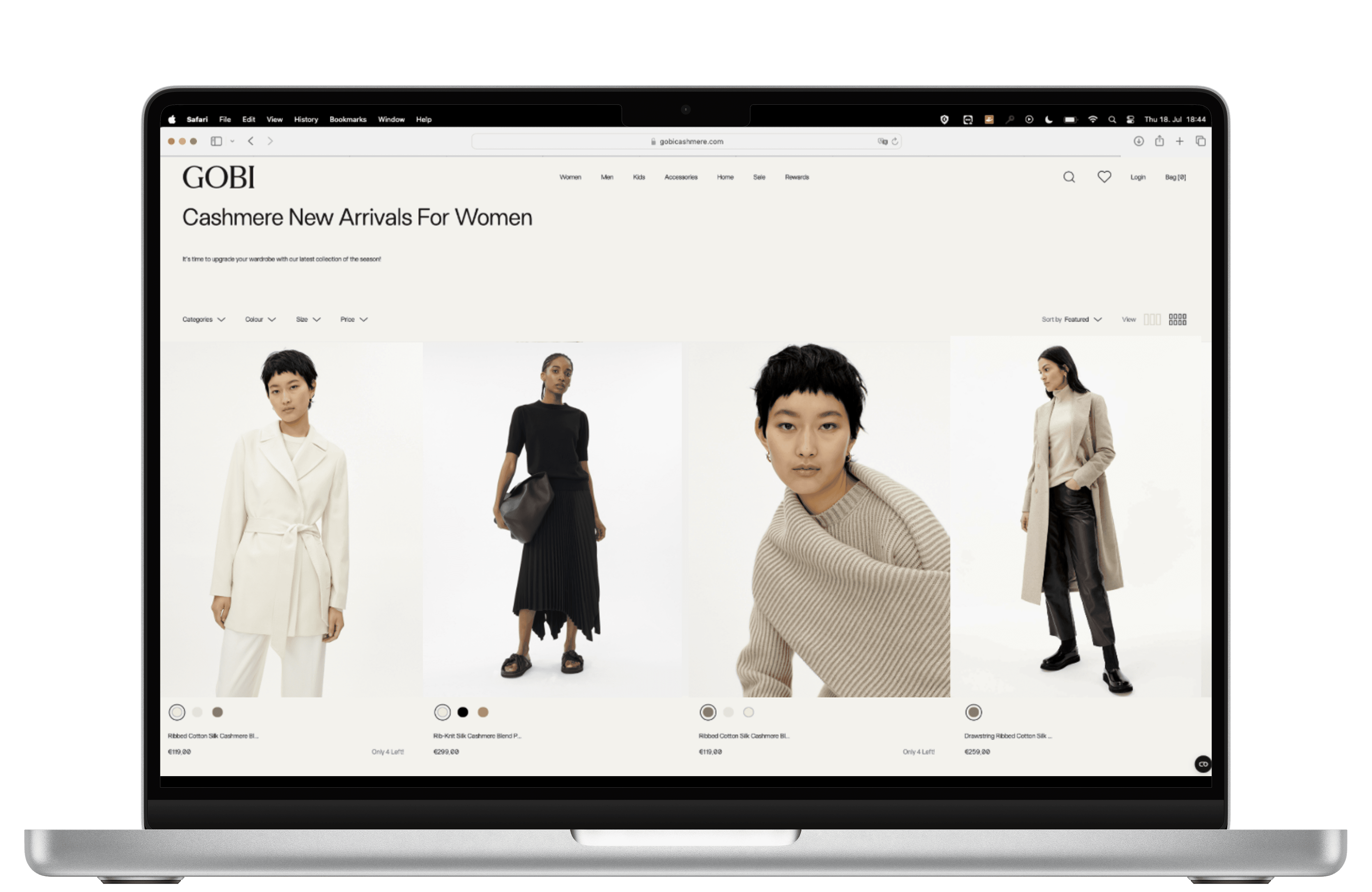Toggle Safari sidebar icon
1372x892 pixels.
[216, 141]
